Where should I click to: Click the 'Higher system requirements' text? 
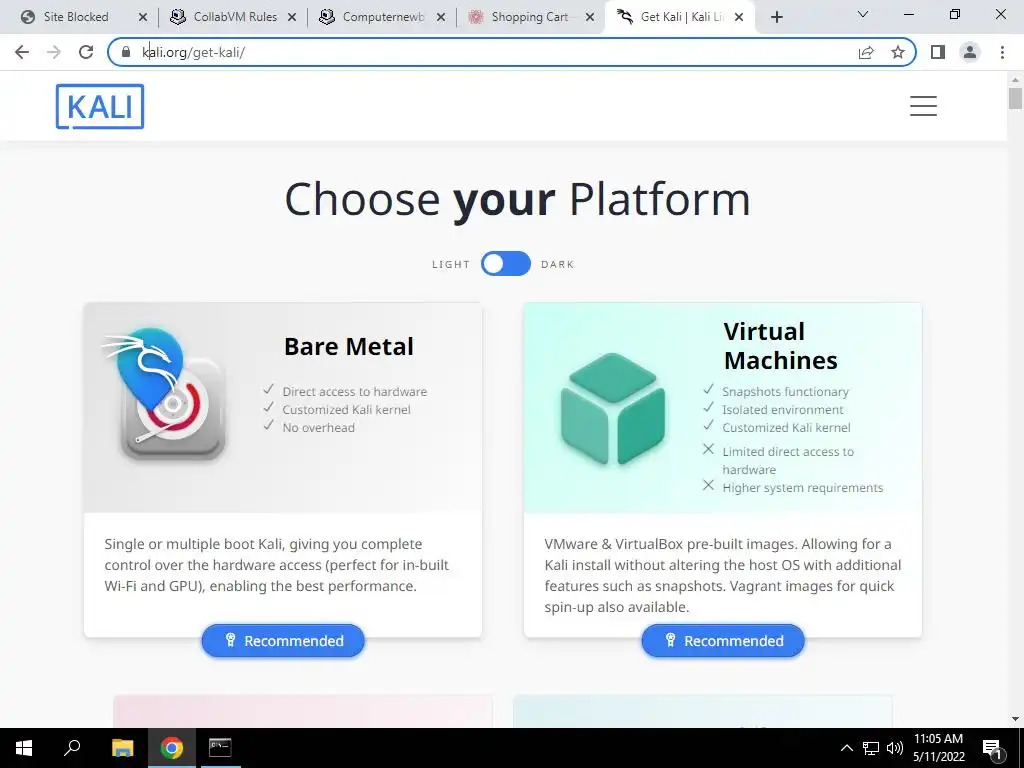(803, 488)
